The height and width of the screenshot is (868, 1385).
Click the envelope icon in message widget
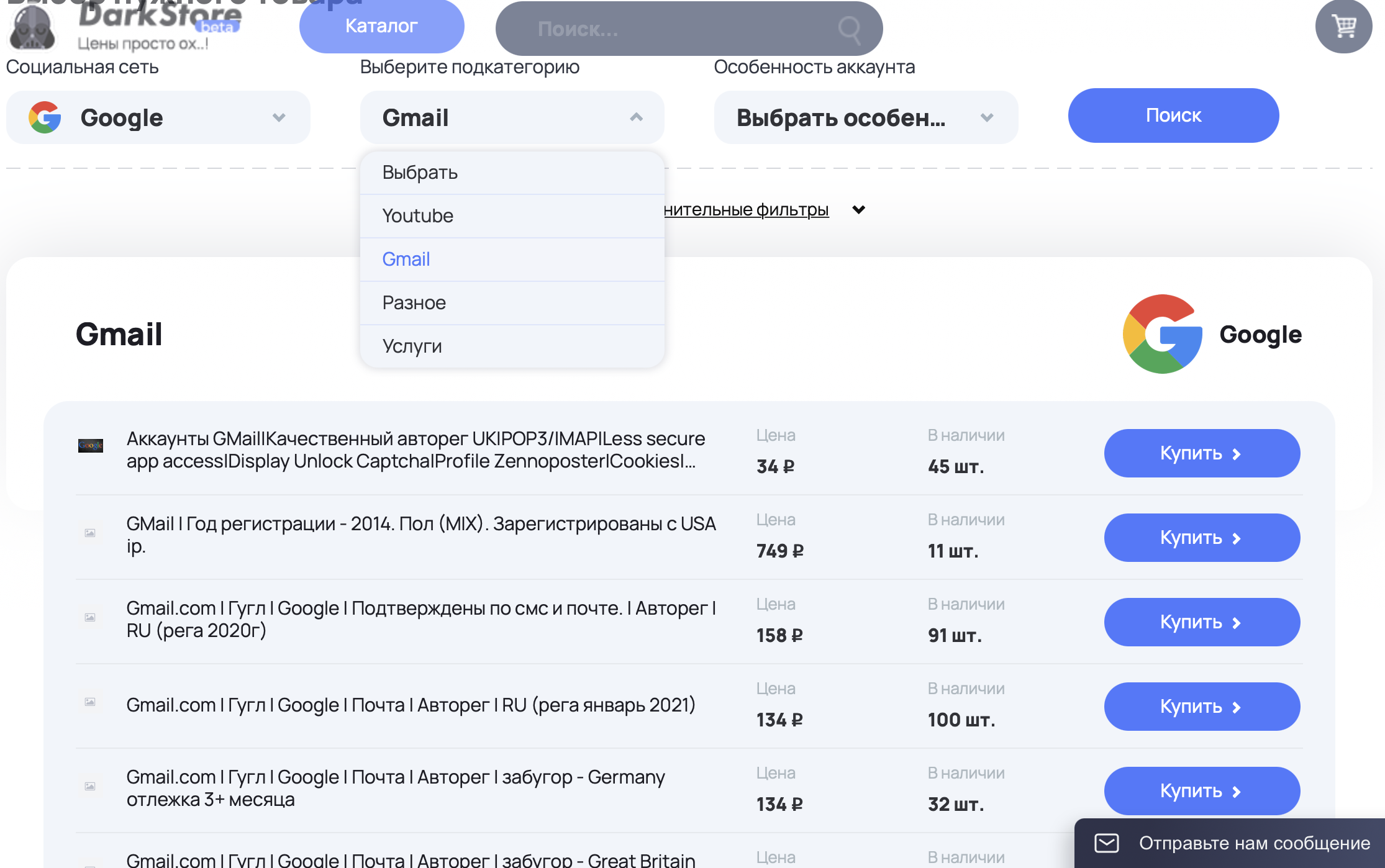coord(1106,843)
